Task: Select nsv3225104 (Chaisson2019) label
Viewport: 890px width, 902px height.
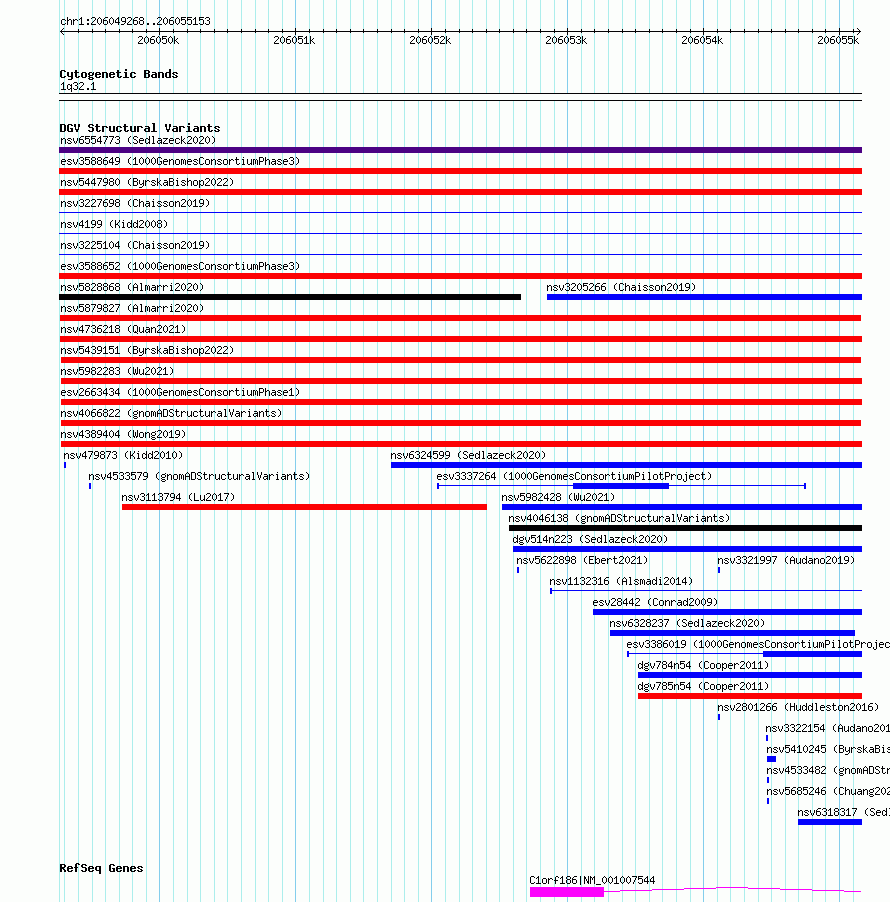Action: 135,246
